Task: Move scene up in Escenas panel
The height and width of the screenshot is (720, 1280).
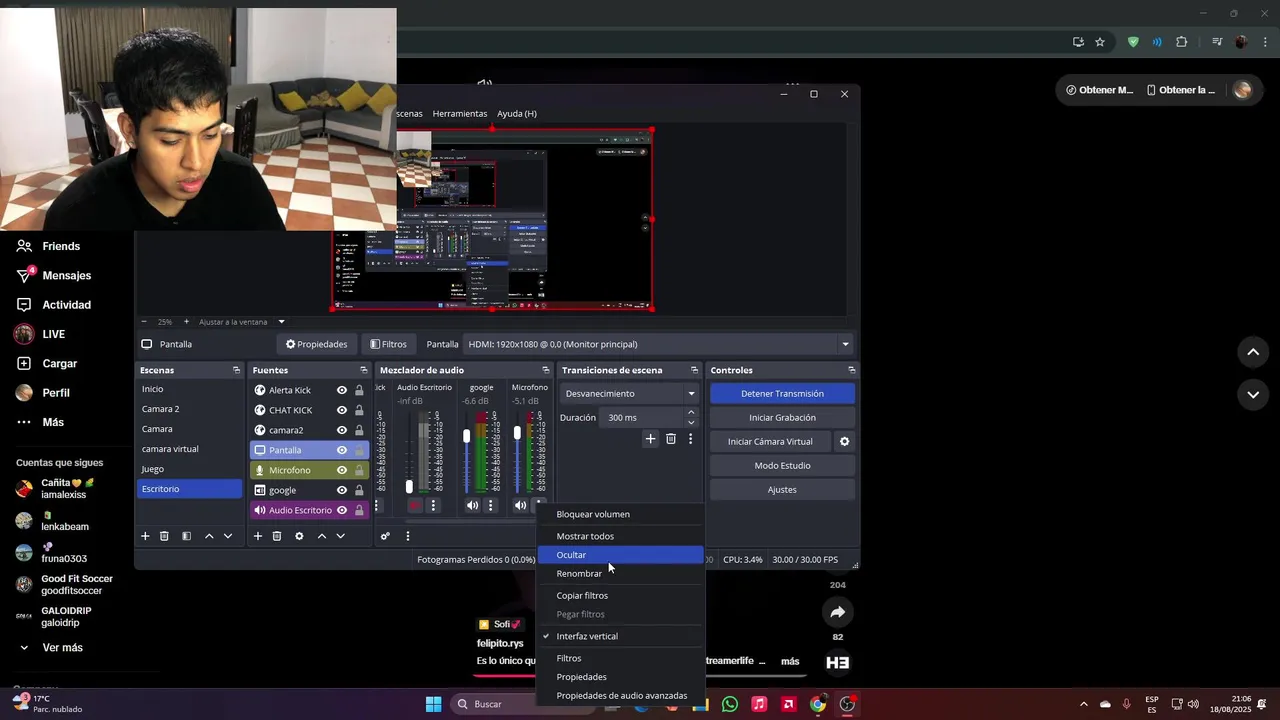Action: pyautogui.click(x=209, y=536)
